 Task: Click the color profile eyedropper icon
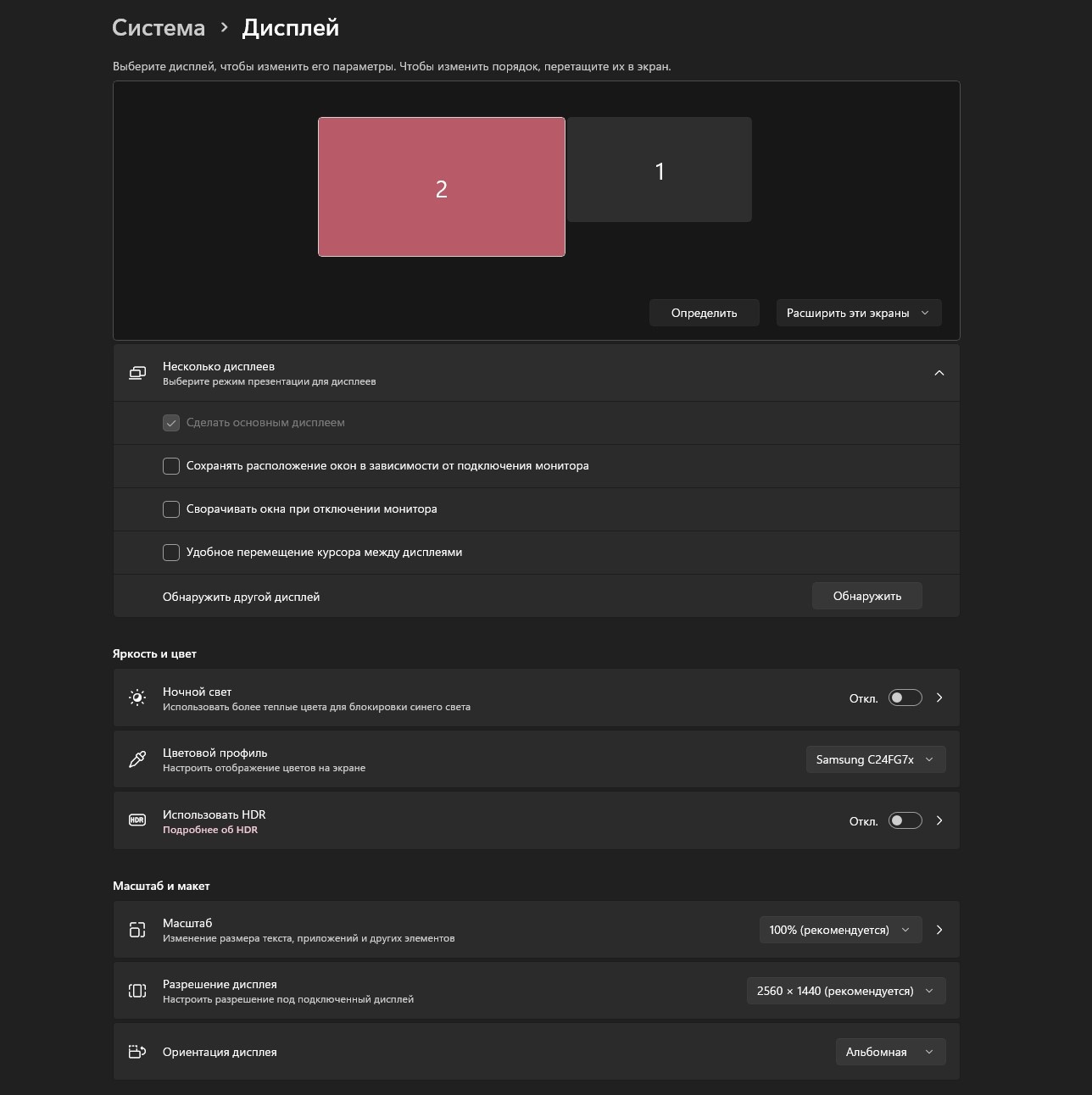click(137, 759)
